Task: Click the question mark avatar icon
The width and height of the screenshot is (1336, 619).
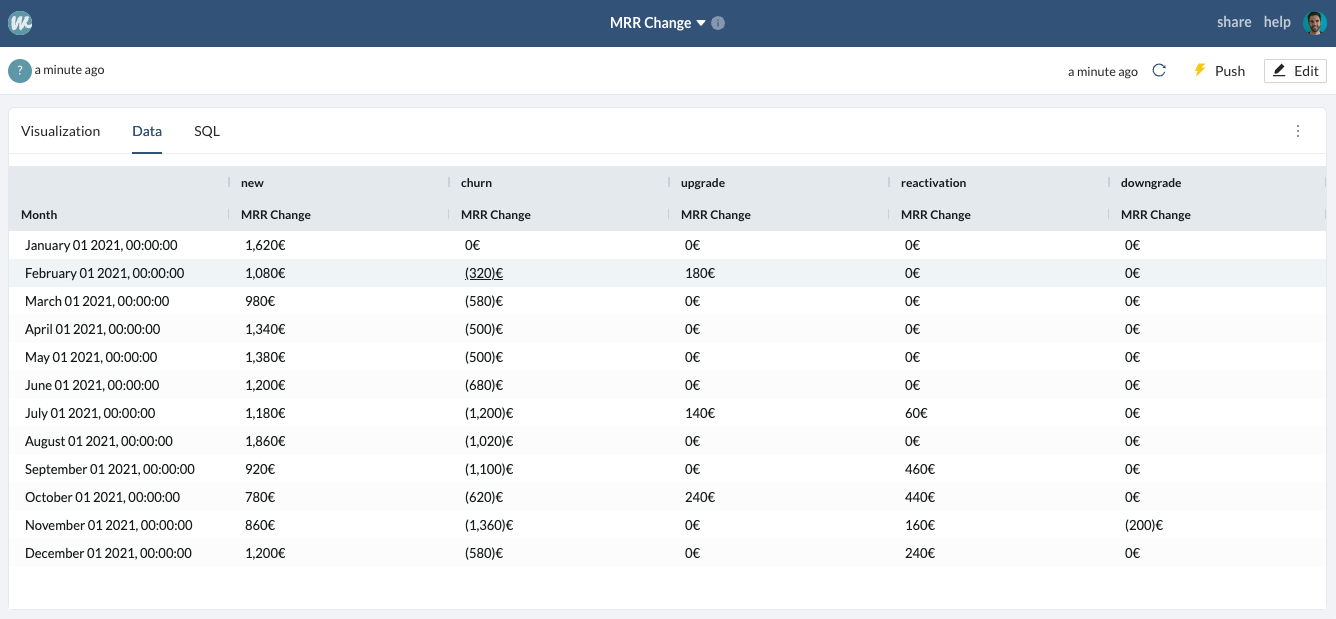Action: pos(20,71)
